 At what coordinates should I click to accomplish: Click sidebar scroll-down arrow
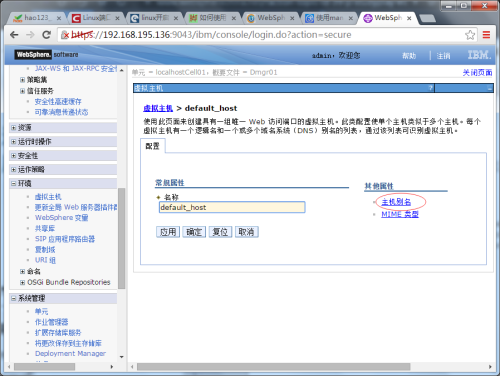click(122, 357)
